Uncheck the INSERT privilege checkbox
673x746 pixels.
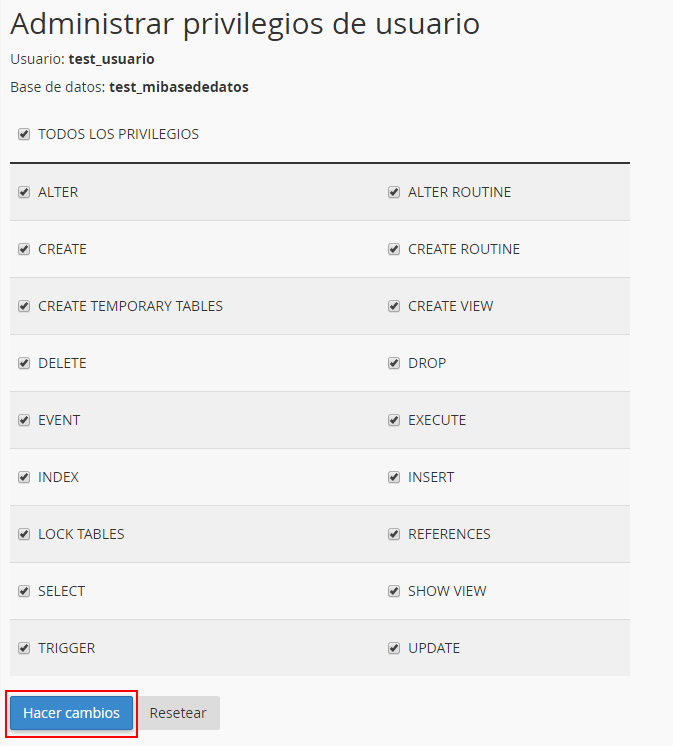click(394, 477)
